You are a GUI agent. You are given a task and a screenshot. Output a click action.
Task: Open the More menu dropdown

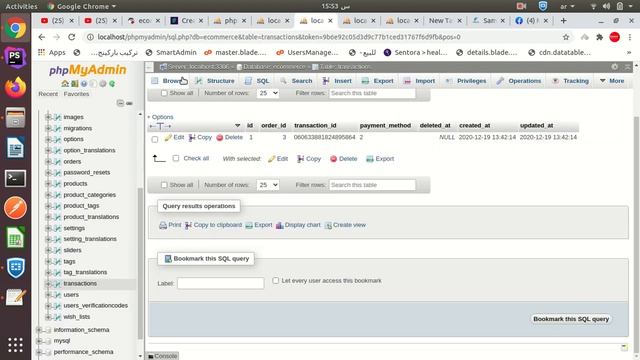click(612, 81)
